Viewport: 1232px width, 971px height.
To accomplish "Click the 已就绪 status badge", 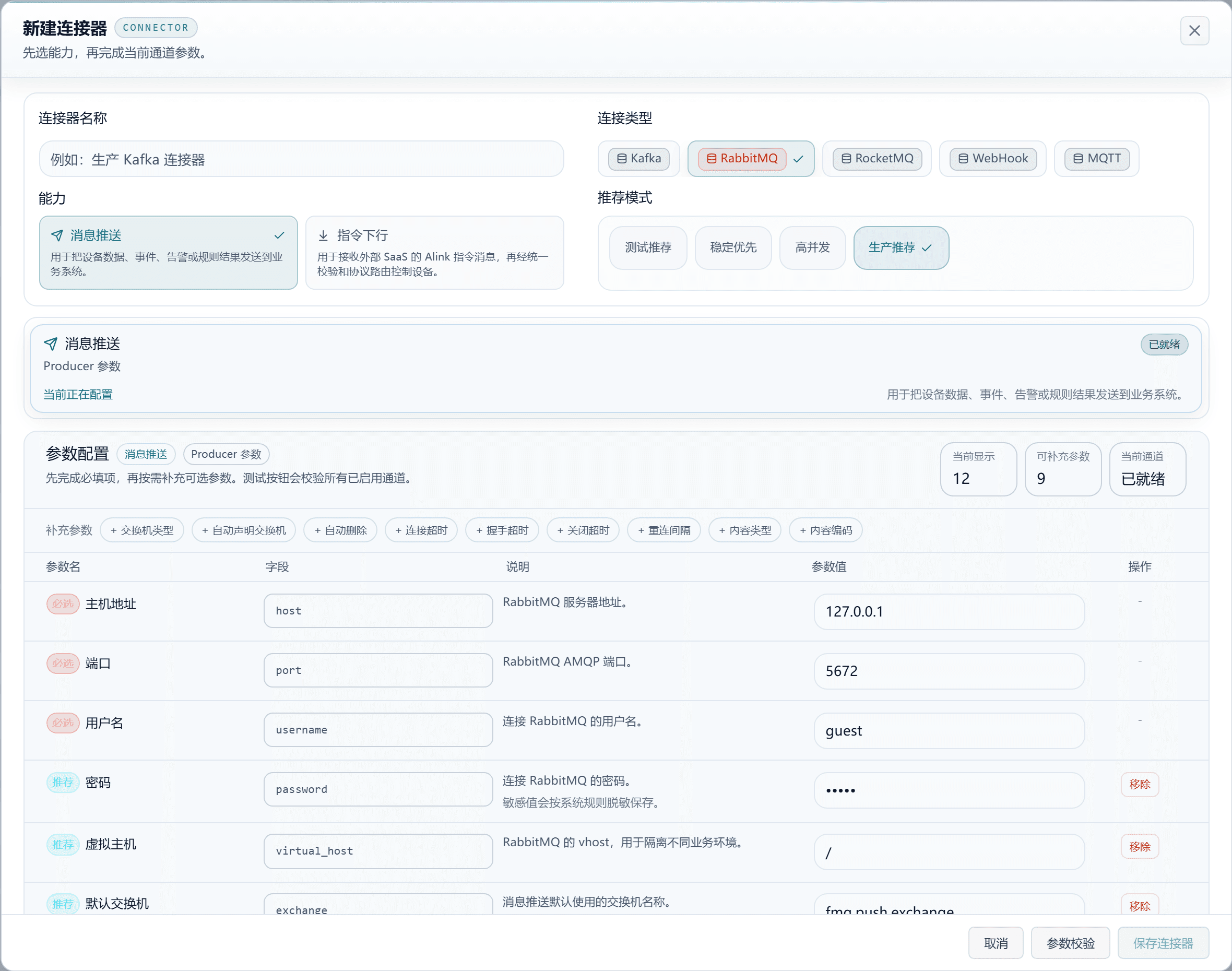I will click(x=1164, y=345).
